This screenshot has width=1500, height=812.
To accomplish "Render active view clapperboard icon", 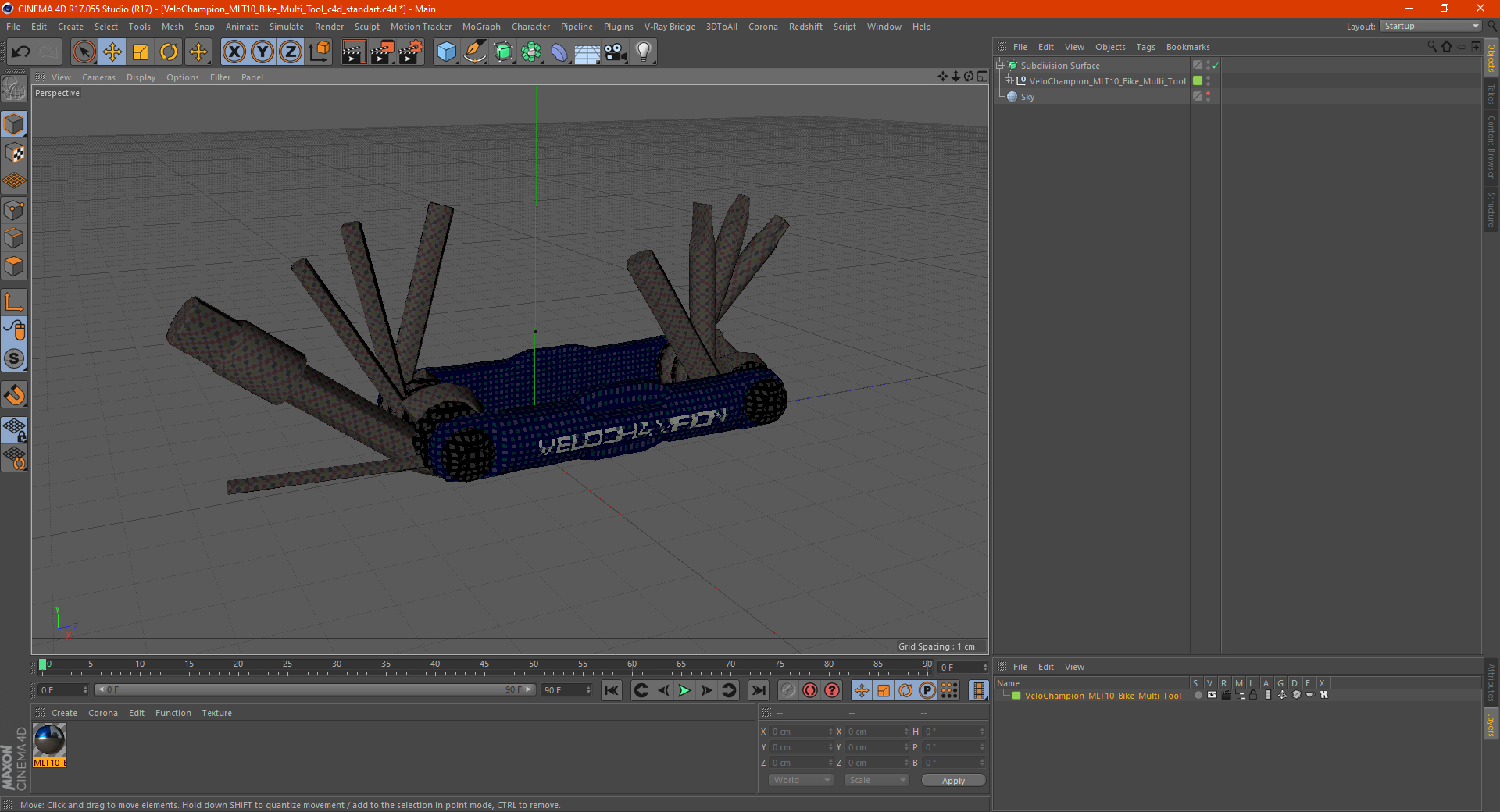I will (353, 52).
